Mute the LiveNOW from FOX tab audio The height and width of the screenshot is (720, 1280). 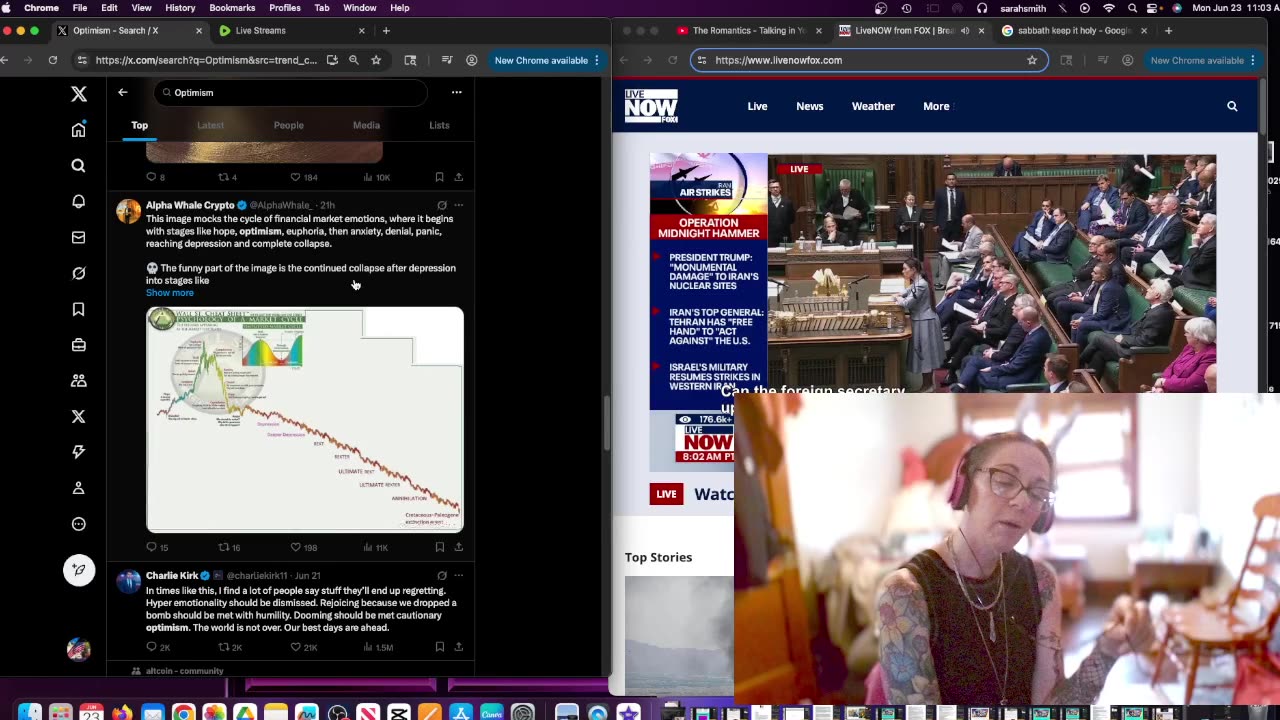[x=965, y=31]
